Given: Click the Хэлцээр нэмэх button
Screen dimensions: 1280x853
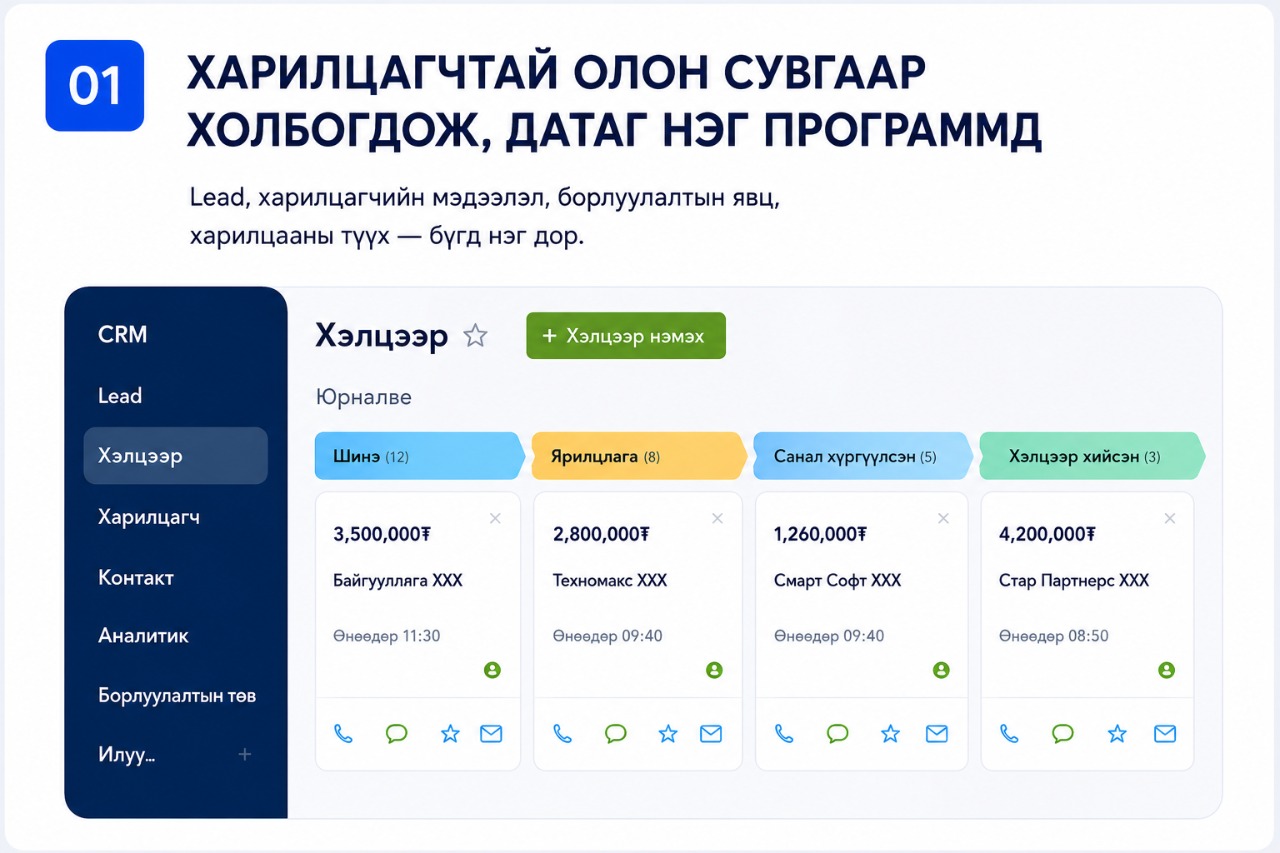Looking at the screenshot, I should tap(626, 336).
